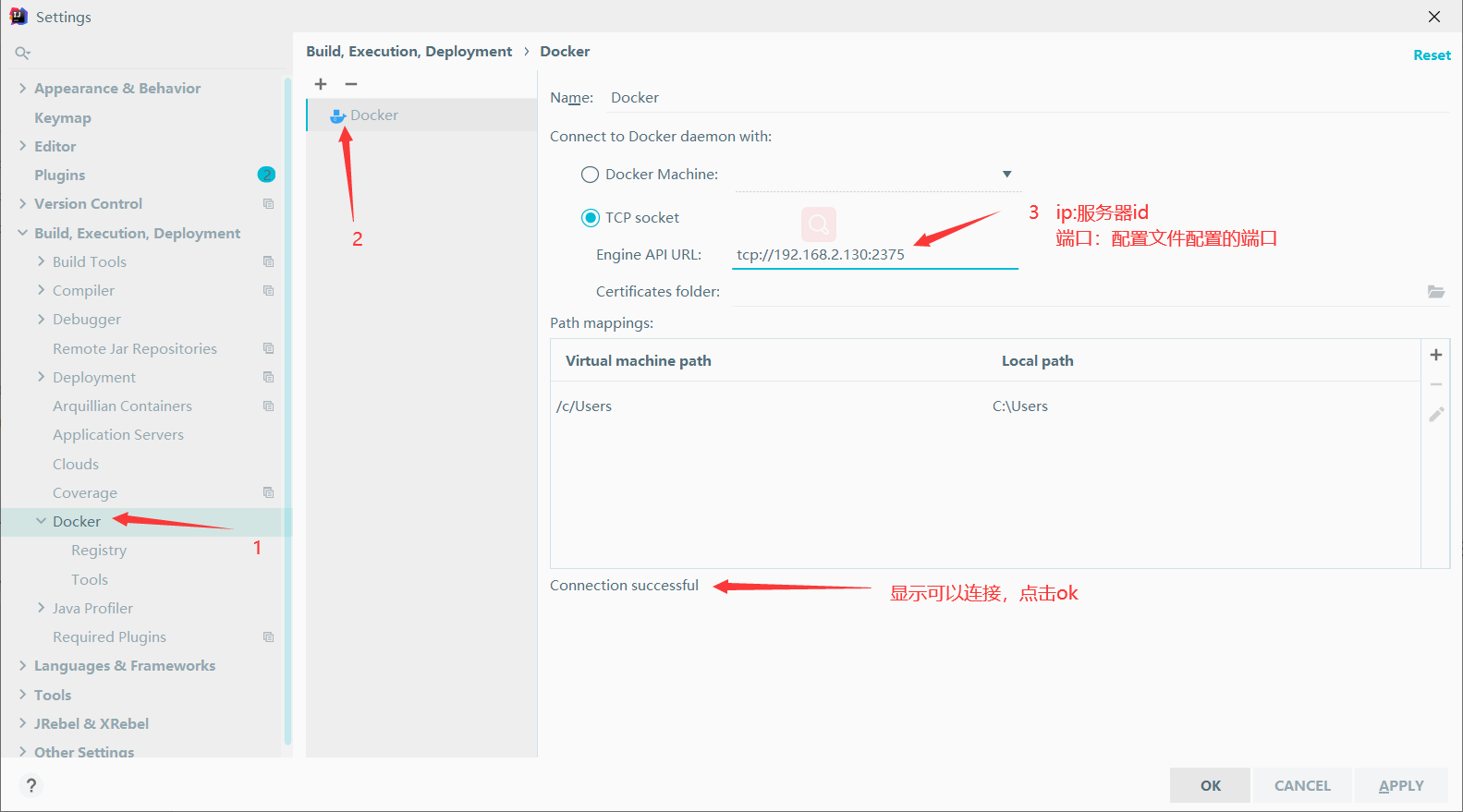Click the Reset link
Screen dimensions: 1463x812
point(1432,55)
